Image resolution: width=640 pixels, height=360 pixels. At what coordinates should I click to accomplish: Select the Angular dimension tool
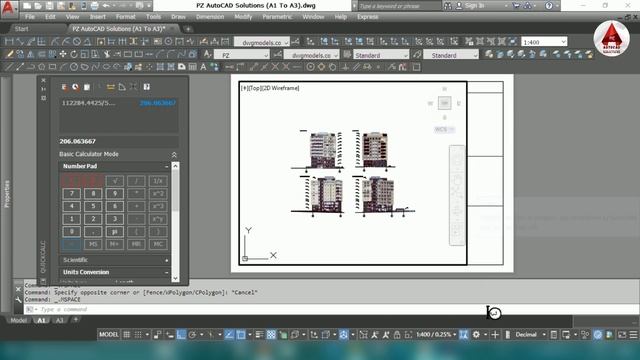point(87,42)
